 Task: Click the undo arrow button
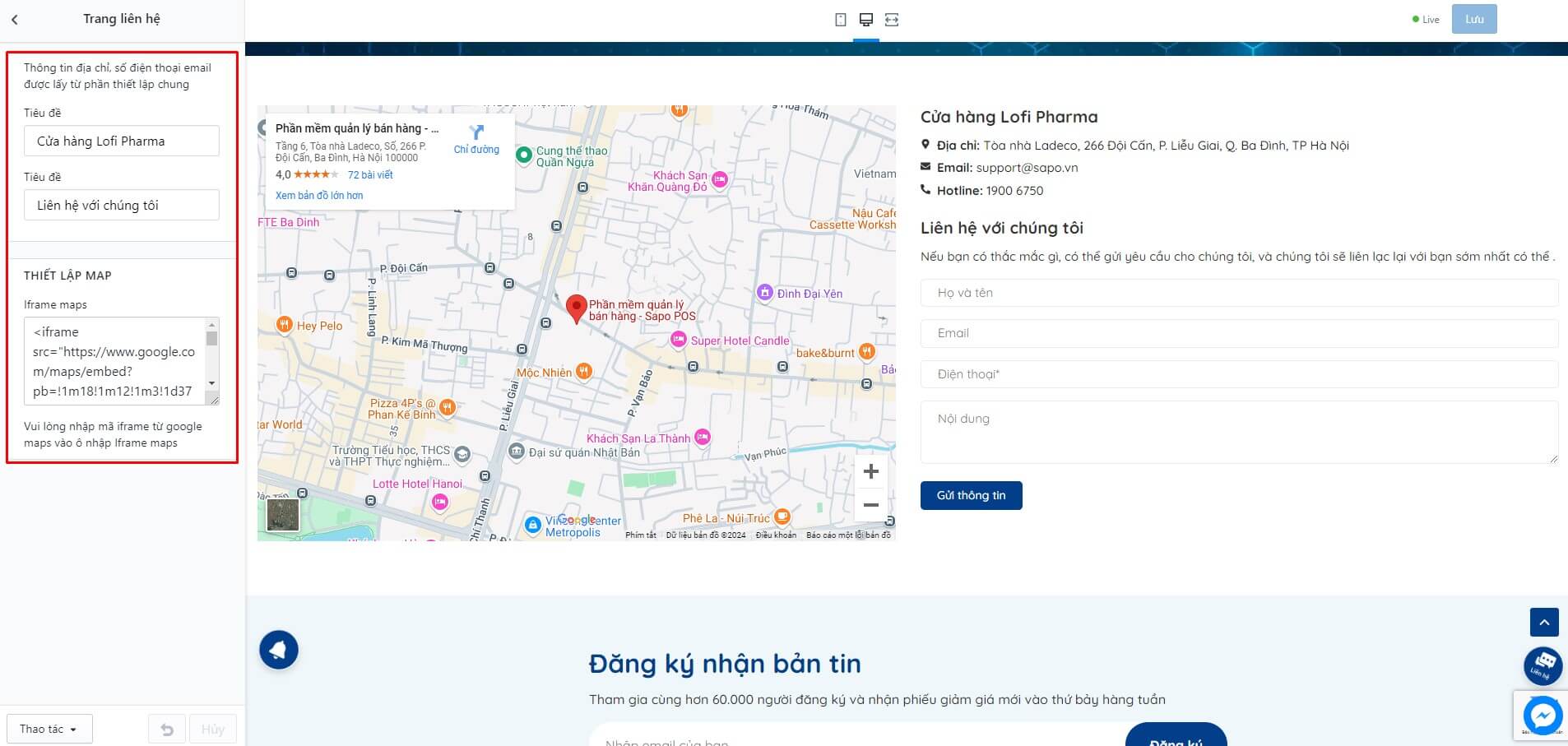(x=167, y=729)
